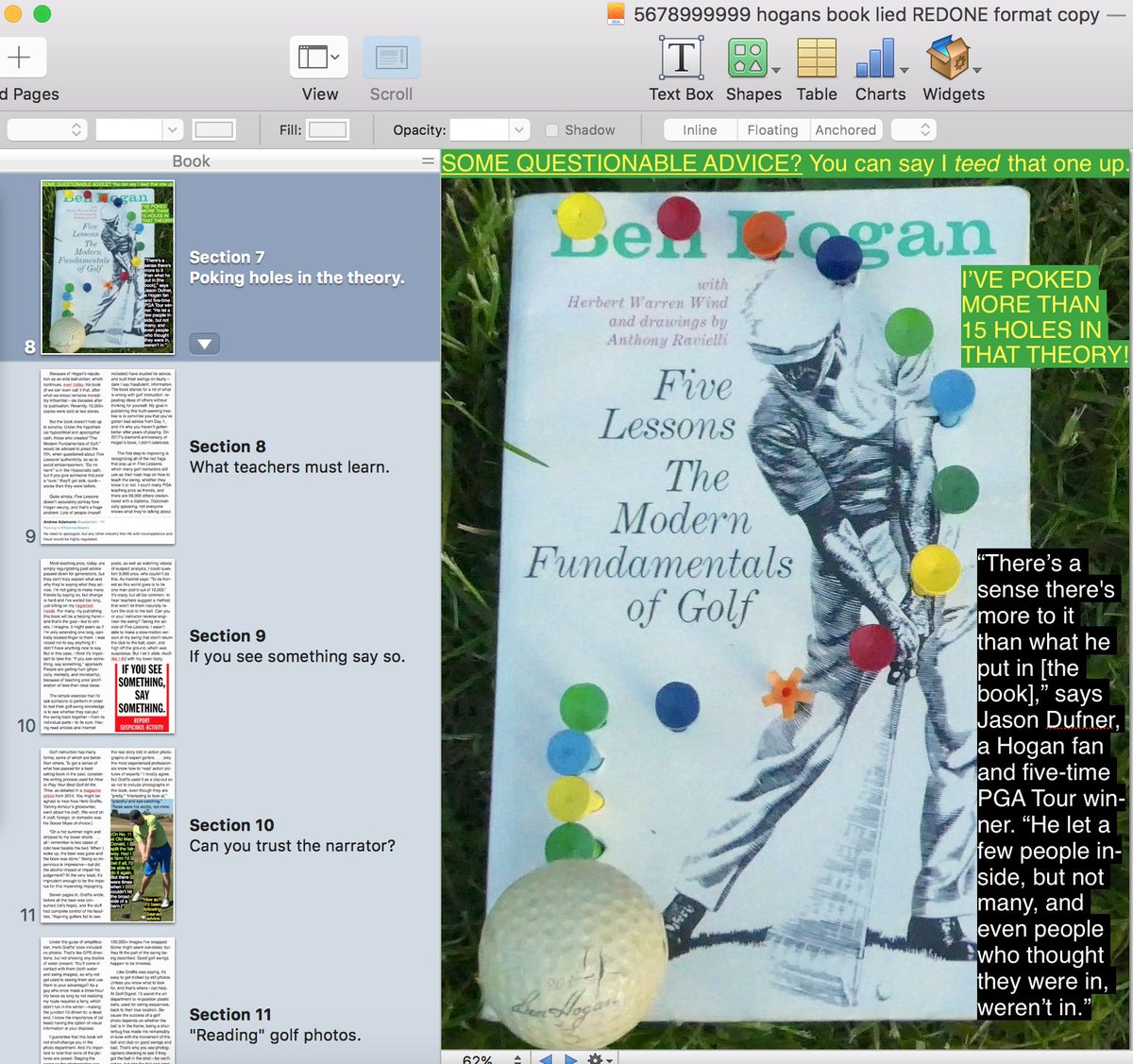
Task: Set object placement to Floating
Action: 772,130
